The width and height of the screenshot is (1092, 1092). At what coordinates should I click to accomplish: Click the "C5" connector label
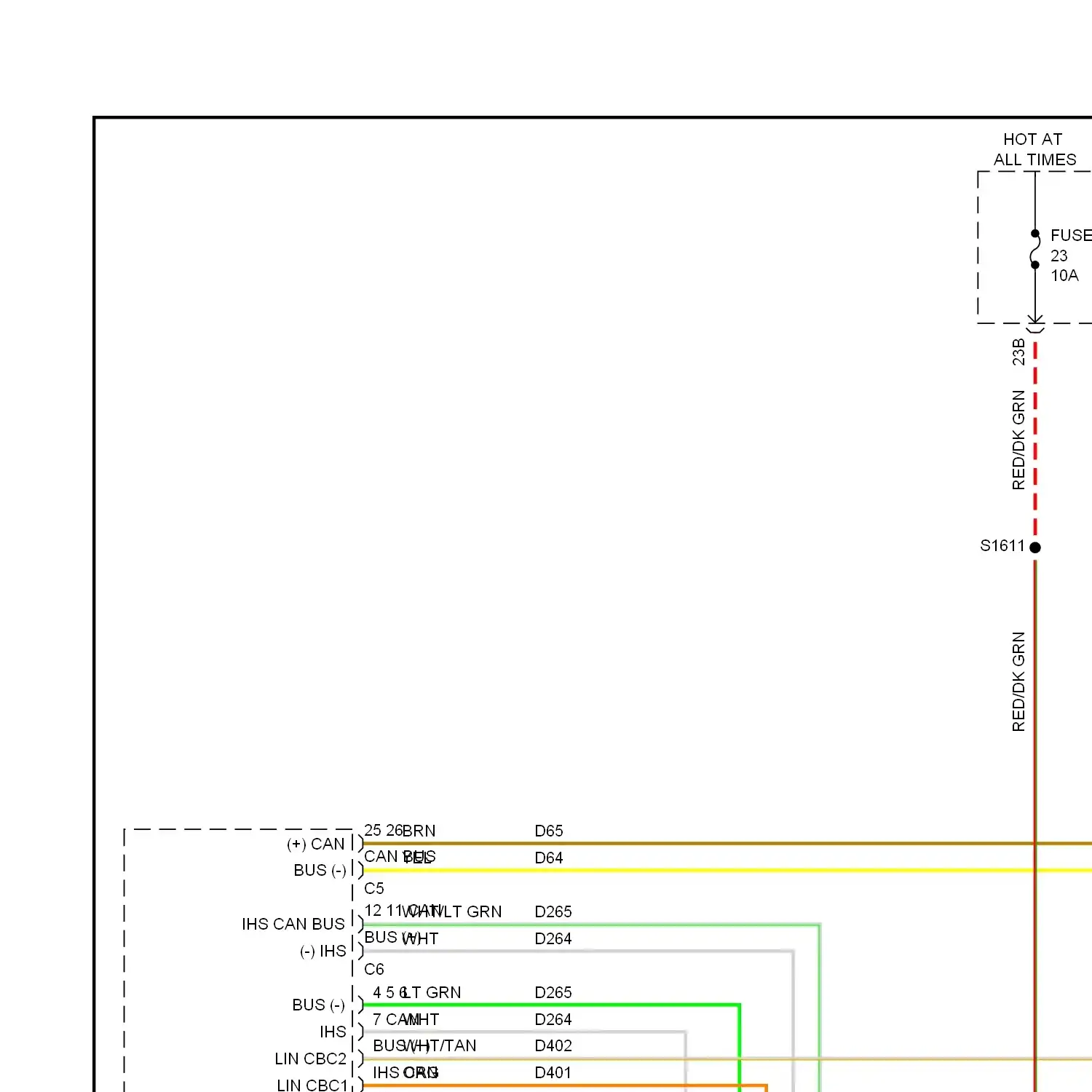(x=374, y=888)
